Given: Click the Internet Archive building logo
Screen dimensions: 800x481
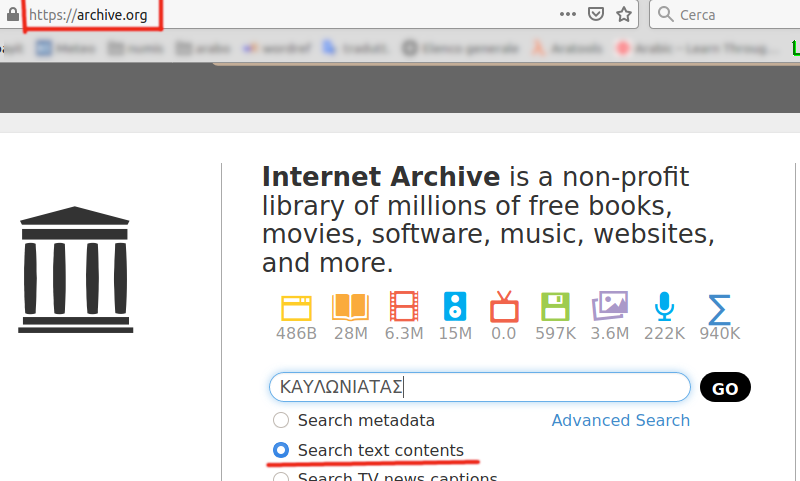Looking at the screenshot, I should pos(74,268).
